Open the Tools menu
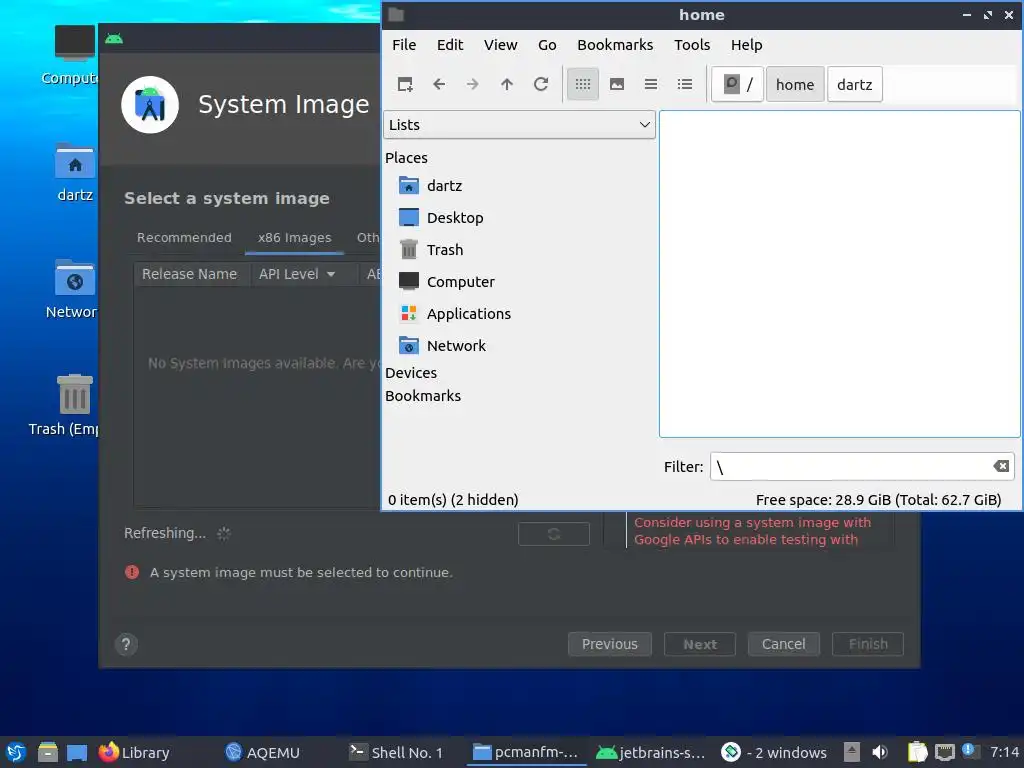 click(692, 45)
